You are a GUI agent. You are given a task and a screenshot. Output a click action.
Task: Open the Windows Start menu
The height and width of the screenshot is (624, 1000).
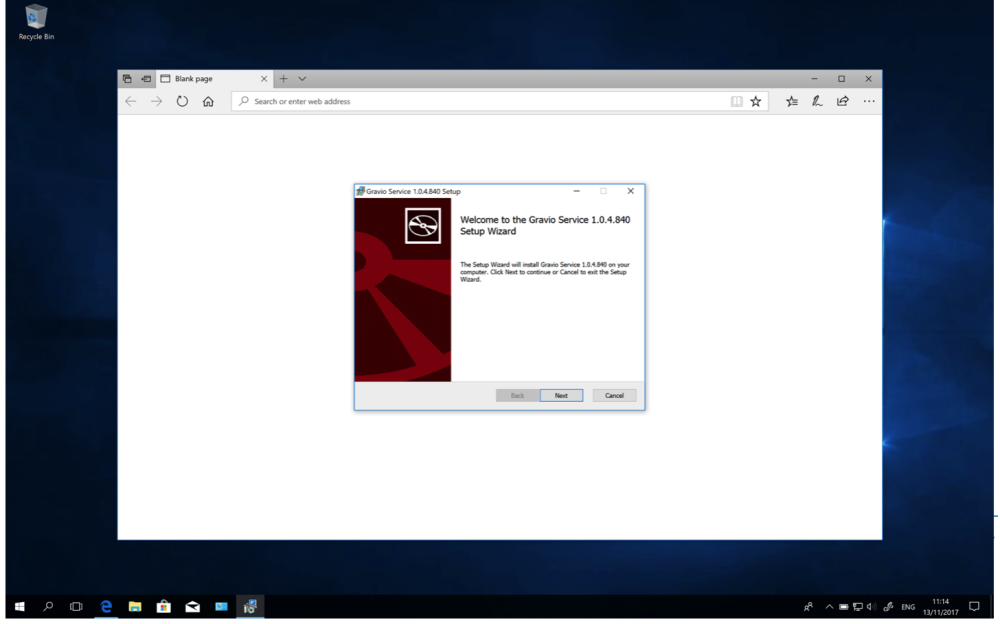click(x=19, y=607)
